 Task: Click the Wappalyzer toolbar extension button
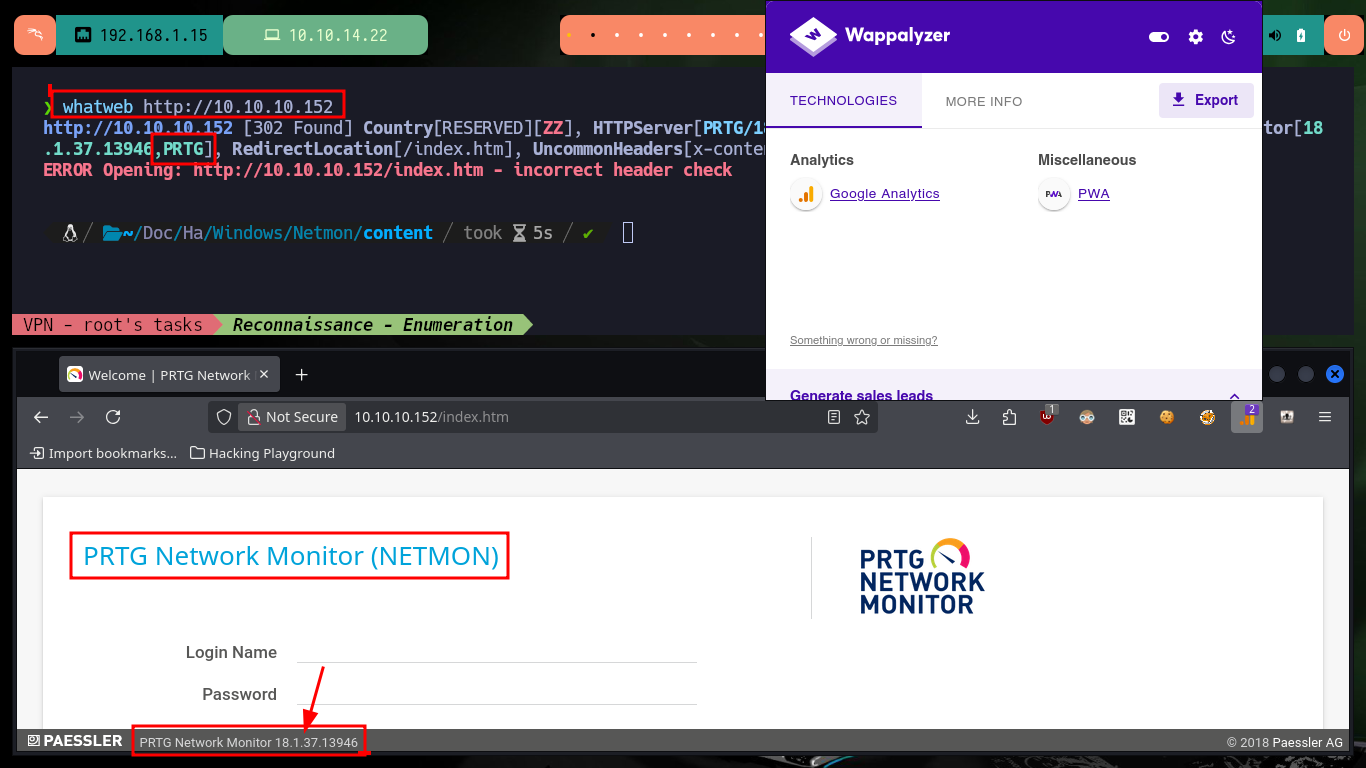[x=1247, y=416]
